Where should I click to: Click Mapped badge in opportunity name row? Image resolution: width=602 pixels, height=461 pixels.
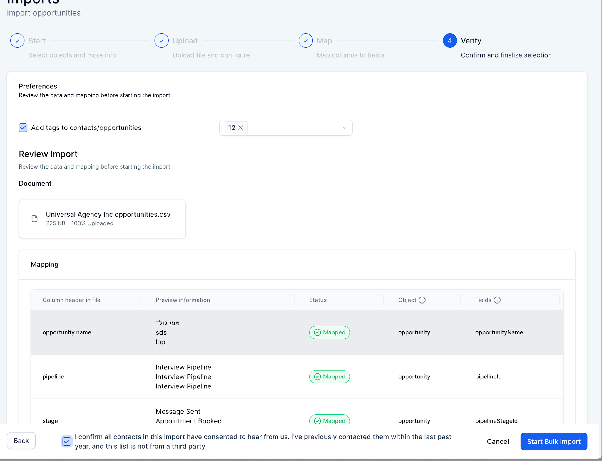click(x=329, y=332)
